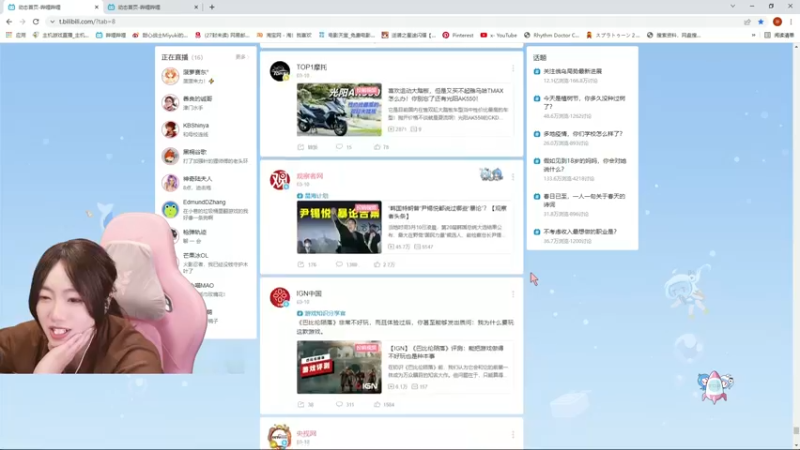Open the YouTube bookmark
Viewport: 800px width, 450px height.
499,35
